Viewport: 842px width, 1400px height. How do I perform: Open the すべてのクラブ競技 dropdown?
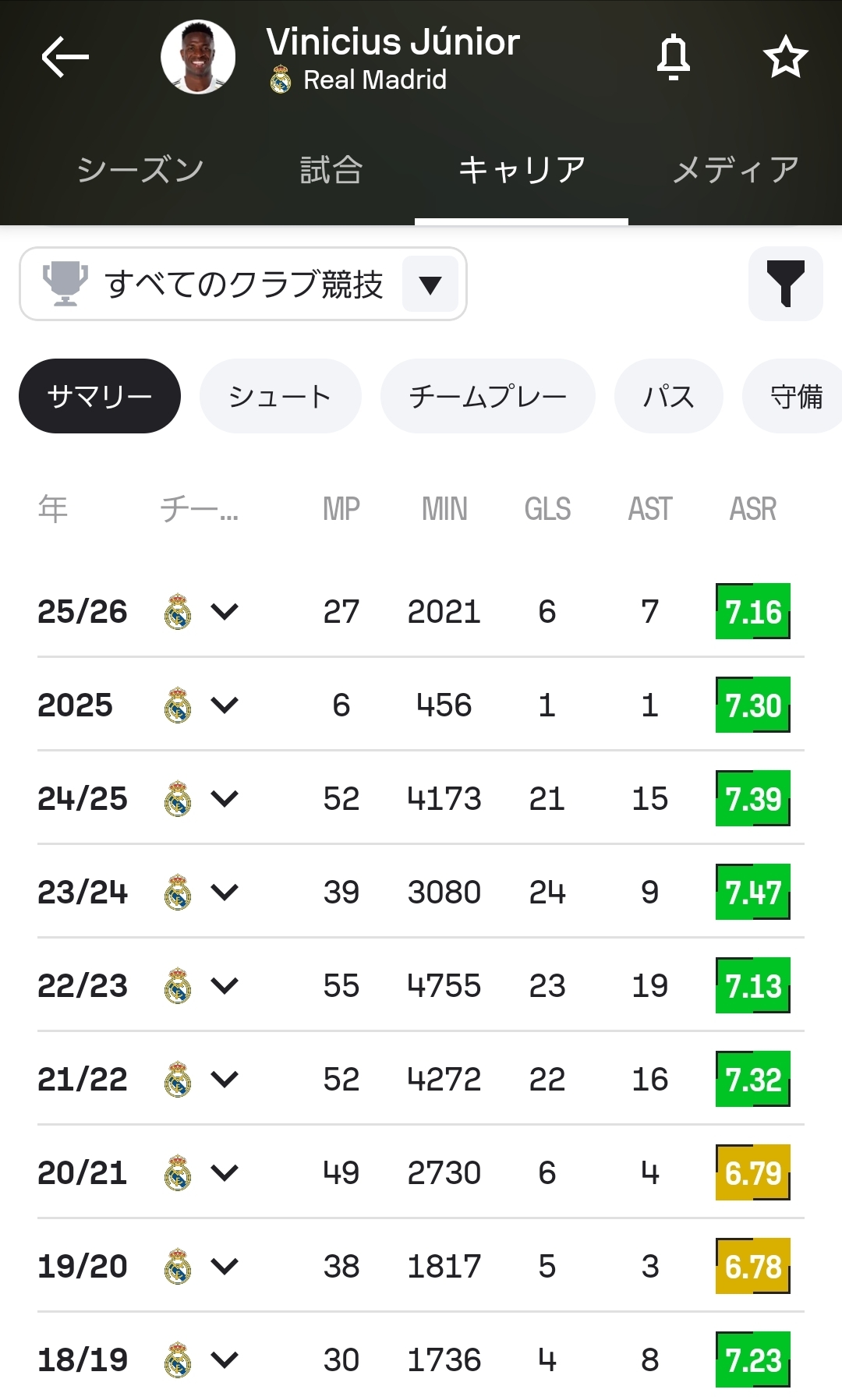coord(430,285)
